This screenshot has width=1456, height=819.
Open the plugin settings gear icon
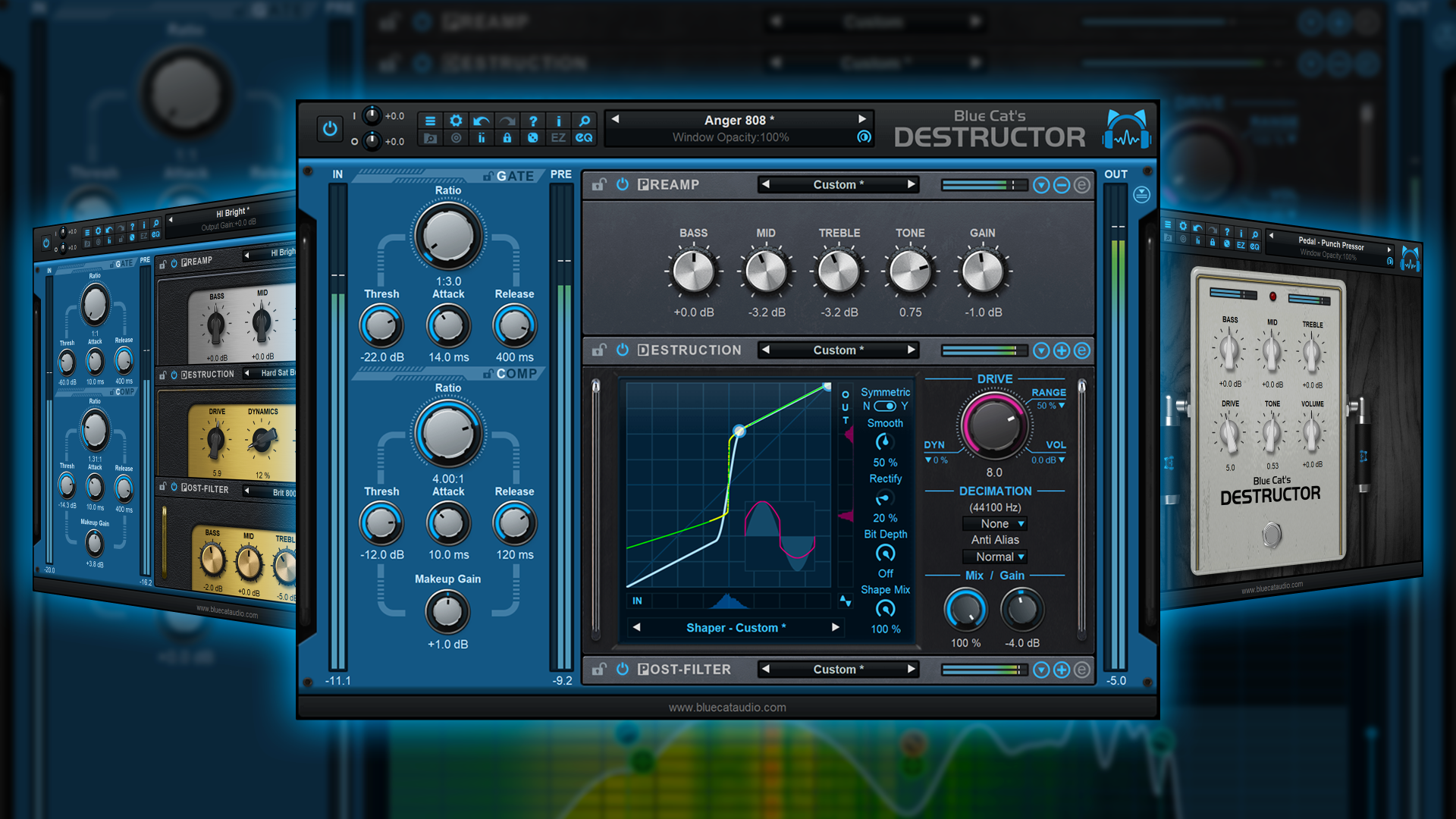pyautogui.click(x=456, y=120)
